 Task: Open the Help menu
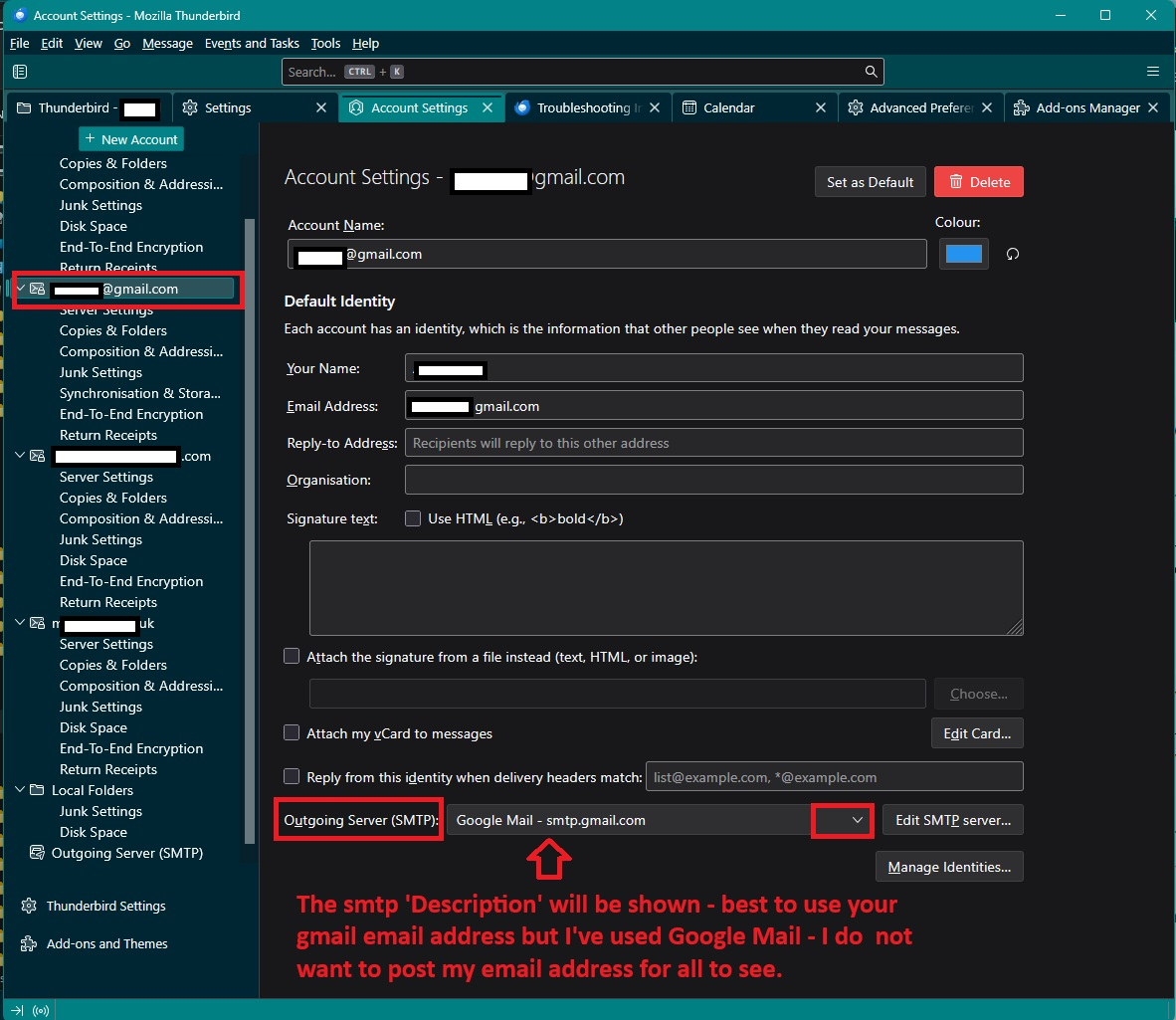365,43
